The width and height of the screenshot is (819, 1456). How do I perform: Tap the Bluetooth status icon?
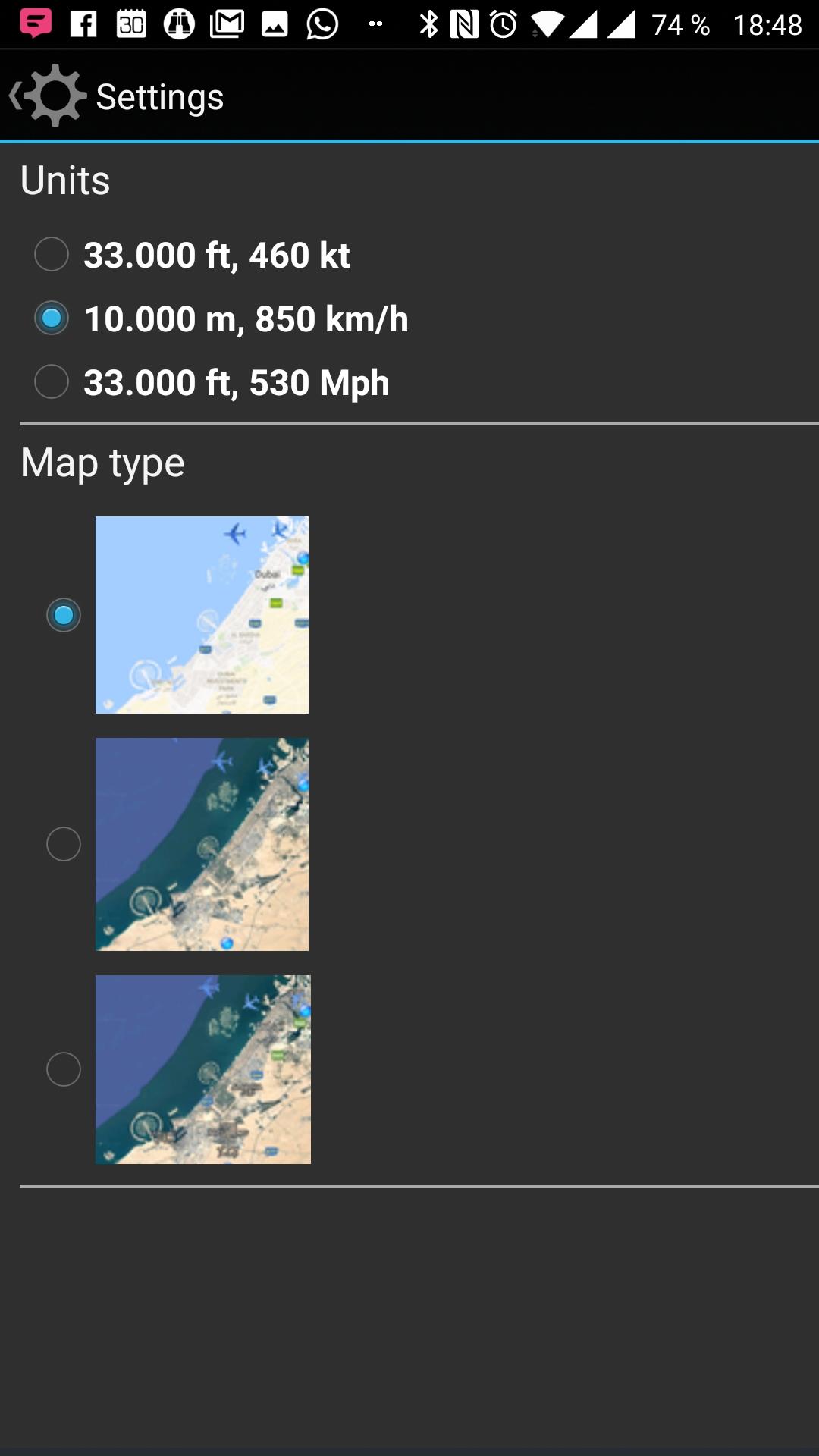click(x=429, y=24)
